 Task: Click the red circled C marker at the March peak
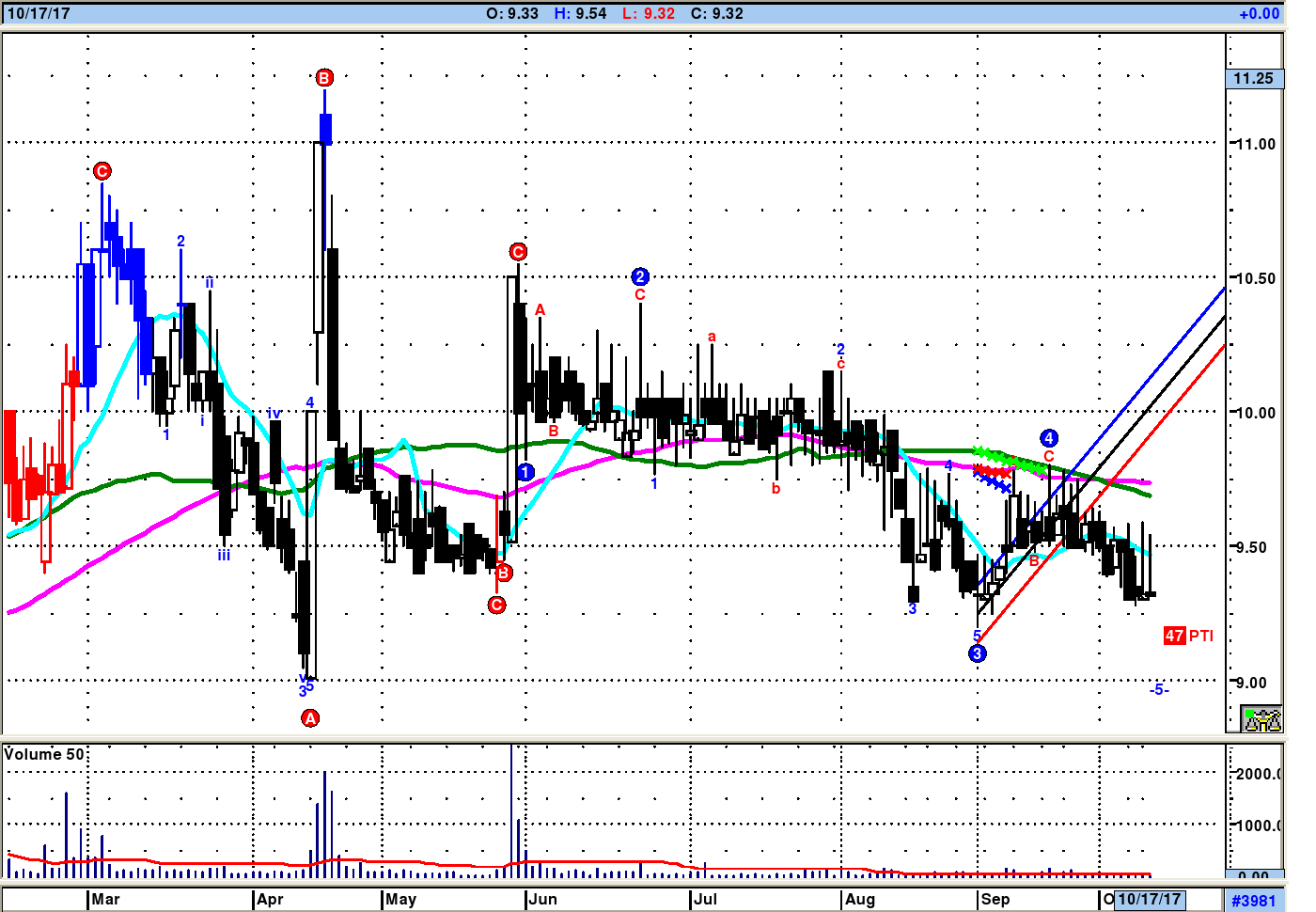[x=102, y=171]
